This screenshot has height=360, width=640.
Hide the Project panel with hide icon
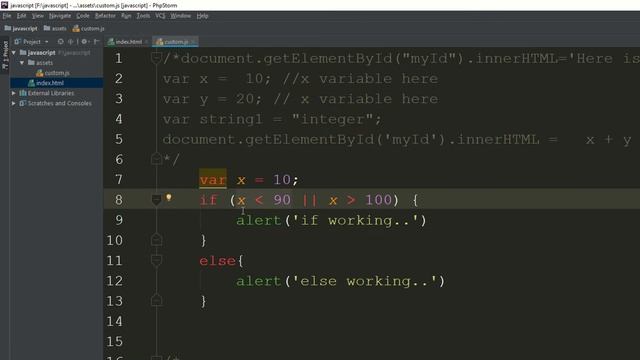point(96,42)
